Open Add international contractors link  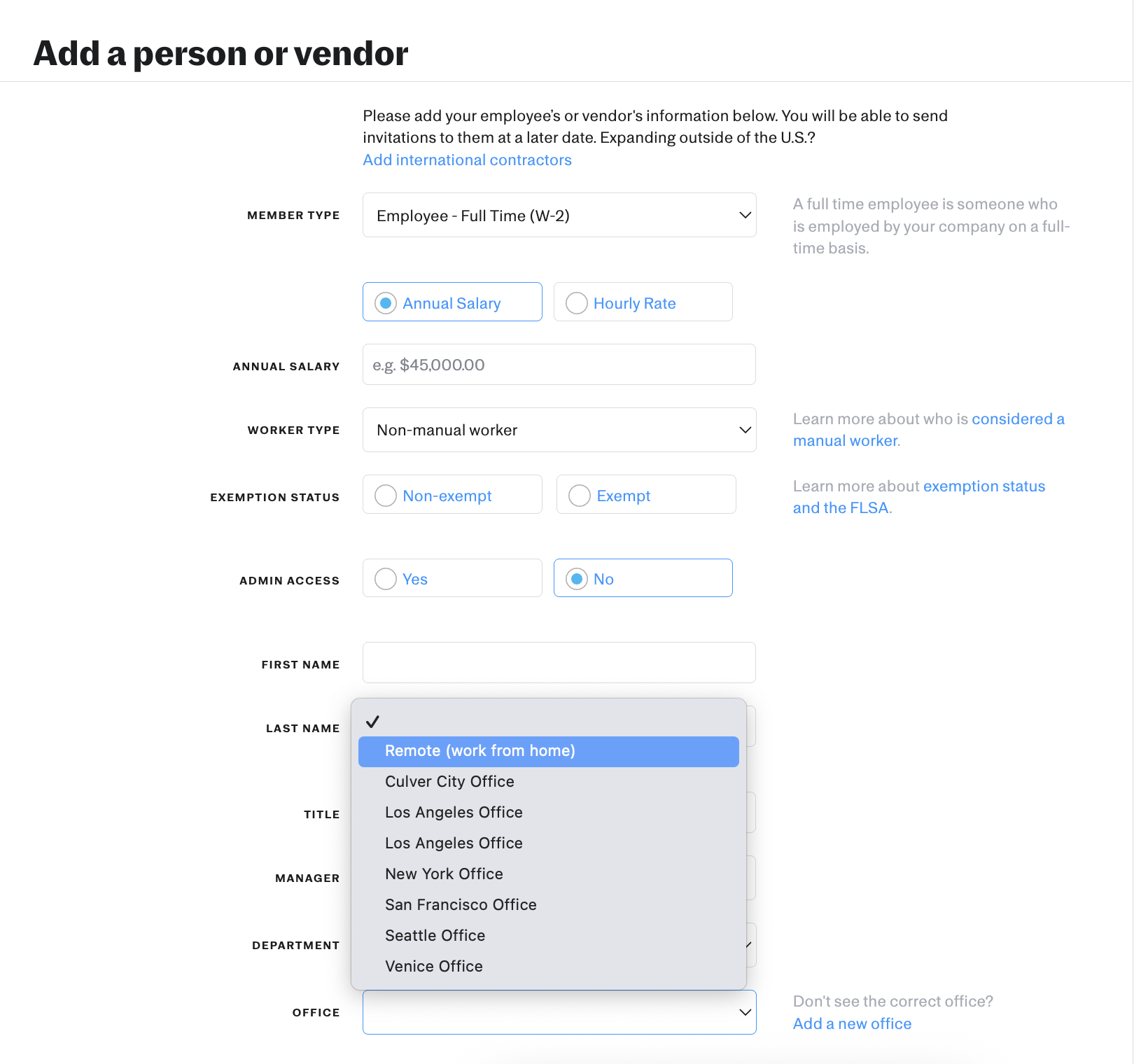point(467,160)
